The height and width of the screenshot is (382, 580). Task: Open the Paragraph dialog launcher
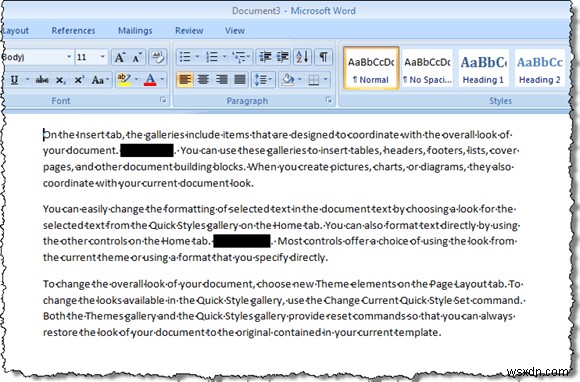click(x=328, y=100)
